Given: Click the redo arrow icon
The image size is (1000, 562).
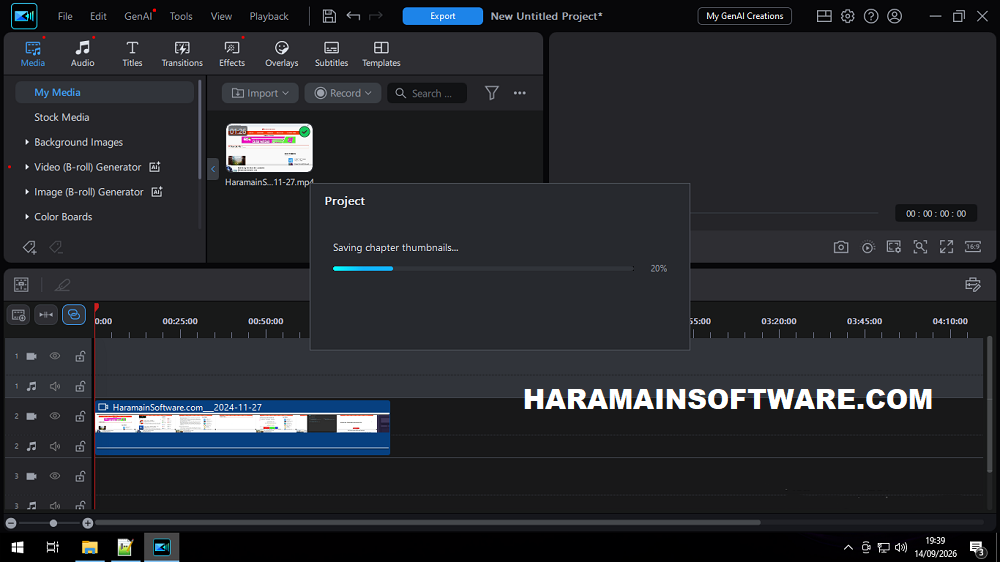Looking at the screenshot, I should [x=376, y=16].
